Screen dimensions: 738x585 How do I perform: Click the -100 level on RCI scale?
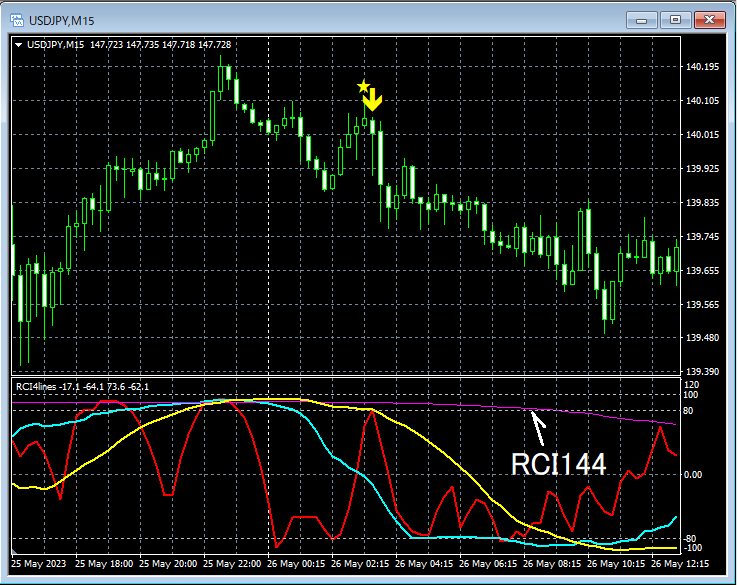click(691, 548)
